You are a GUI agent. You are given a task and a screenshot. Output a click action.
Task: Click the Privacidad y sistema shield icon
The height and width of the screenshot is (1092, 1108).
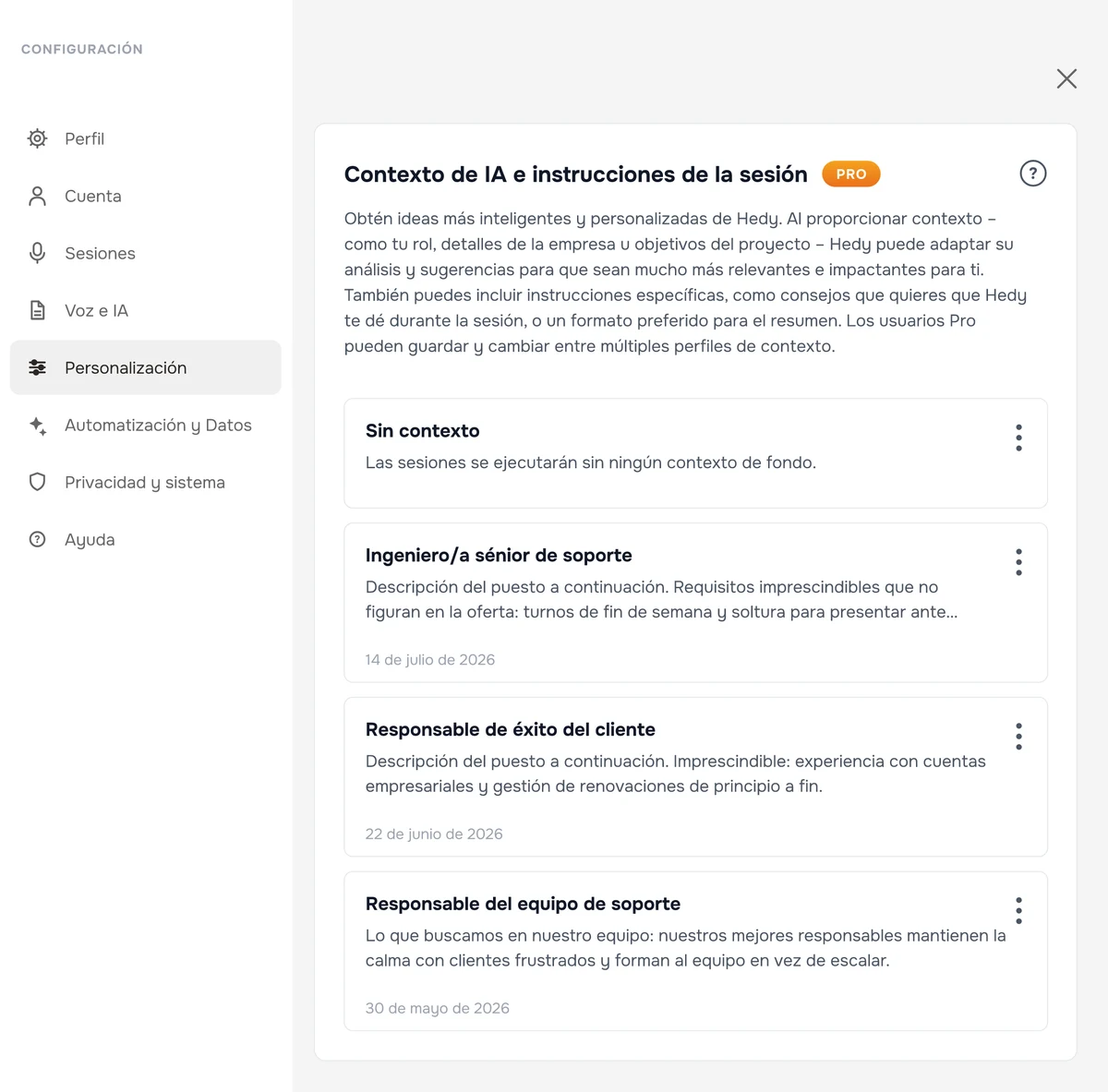click(x=37, y=482)
